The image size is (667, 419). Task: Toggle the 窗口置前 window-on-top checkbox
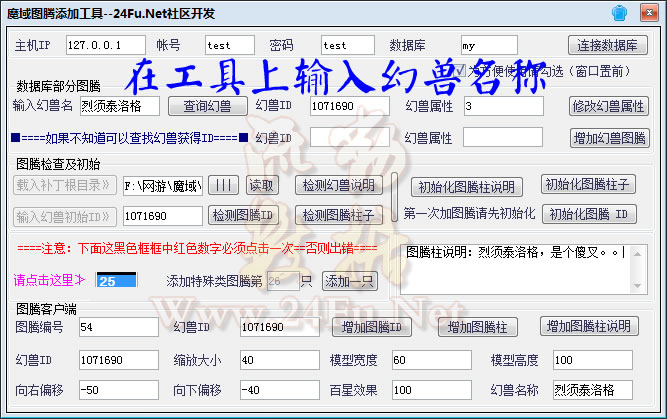click(461, 71)
